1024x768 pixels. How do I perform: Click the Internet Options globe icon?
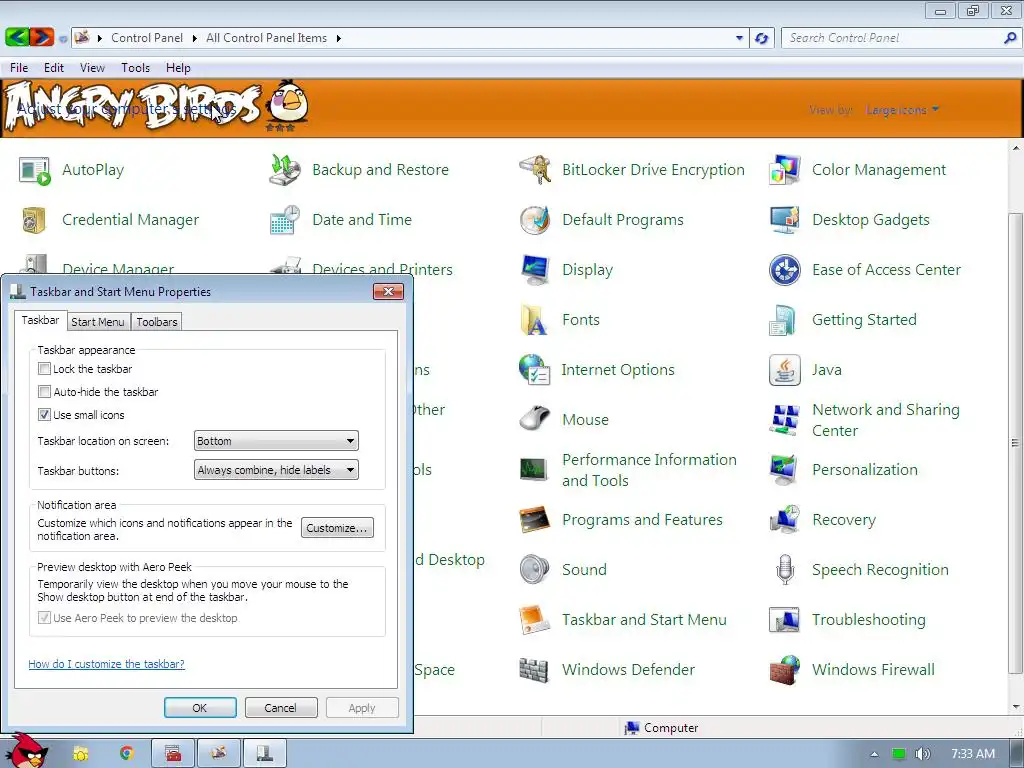point(535,370)
